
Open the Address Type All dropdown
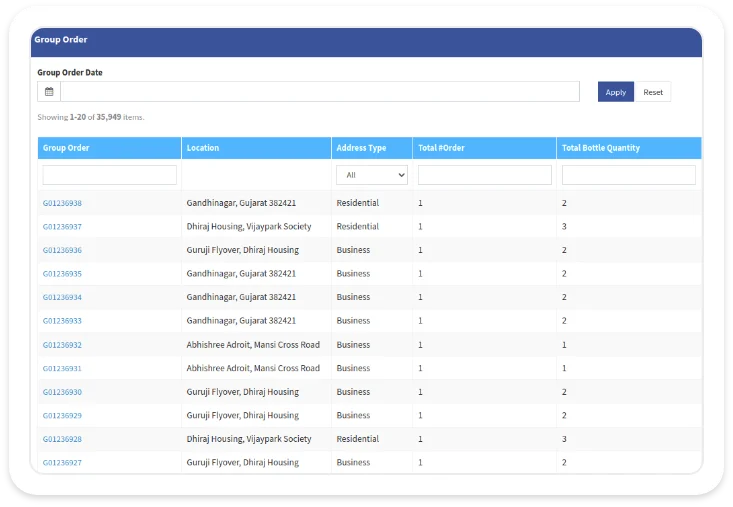372,175
